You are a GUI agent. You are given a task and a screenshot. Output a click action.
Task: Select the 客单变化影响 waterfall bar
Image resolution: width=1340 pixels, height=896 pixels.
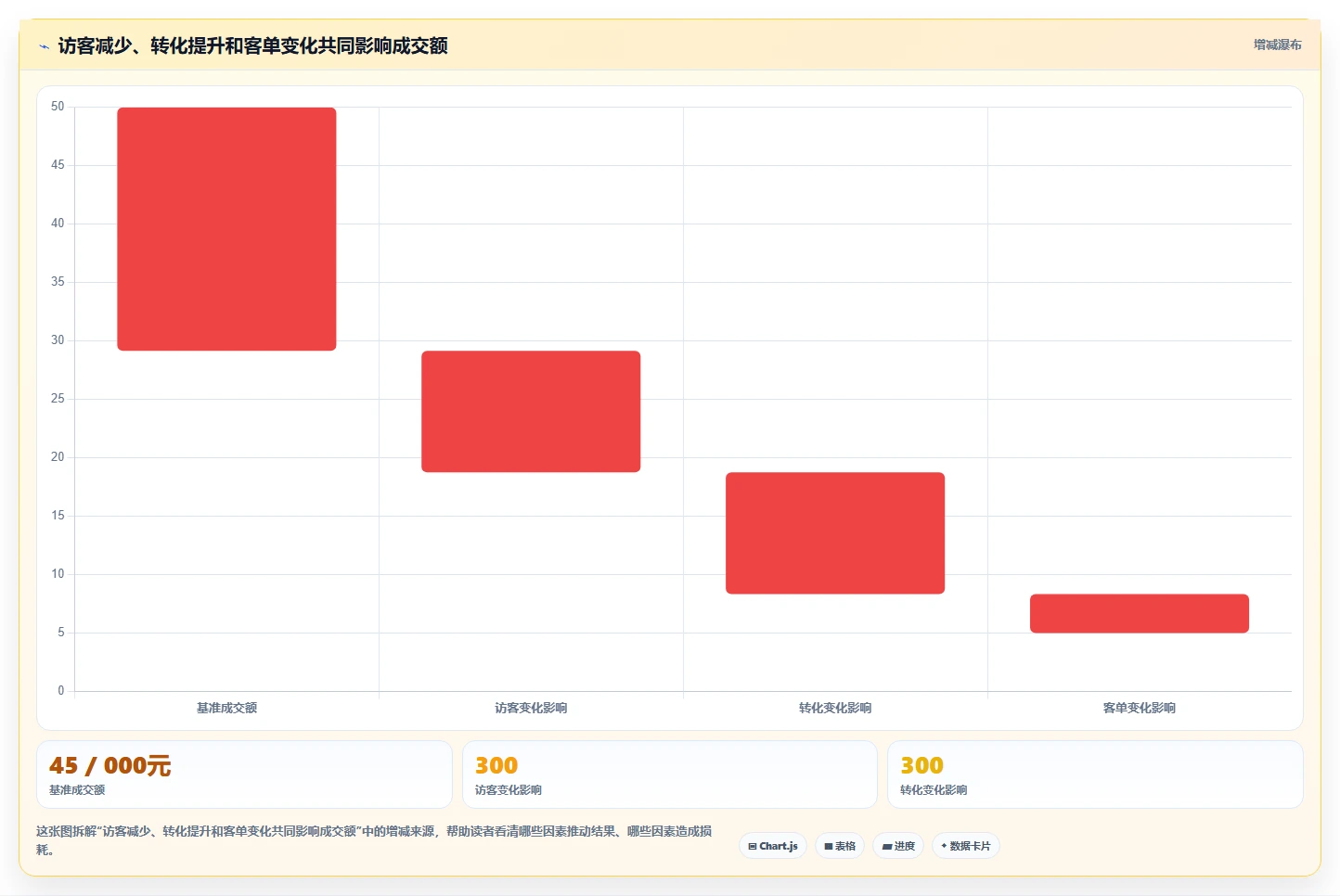(1140, 613)
